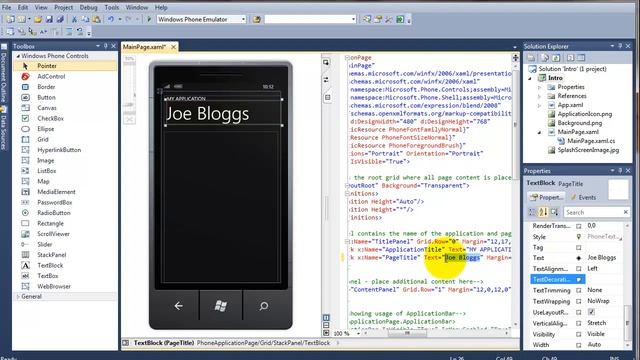Click the Text value Joe Bloggs
This screenshot has width=640, height=360.
coord(602,258)
